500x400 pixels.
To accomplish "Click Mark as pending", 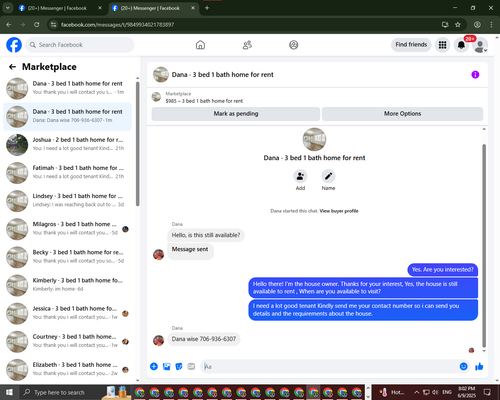I will 236,114.
